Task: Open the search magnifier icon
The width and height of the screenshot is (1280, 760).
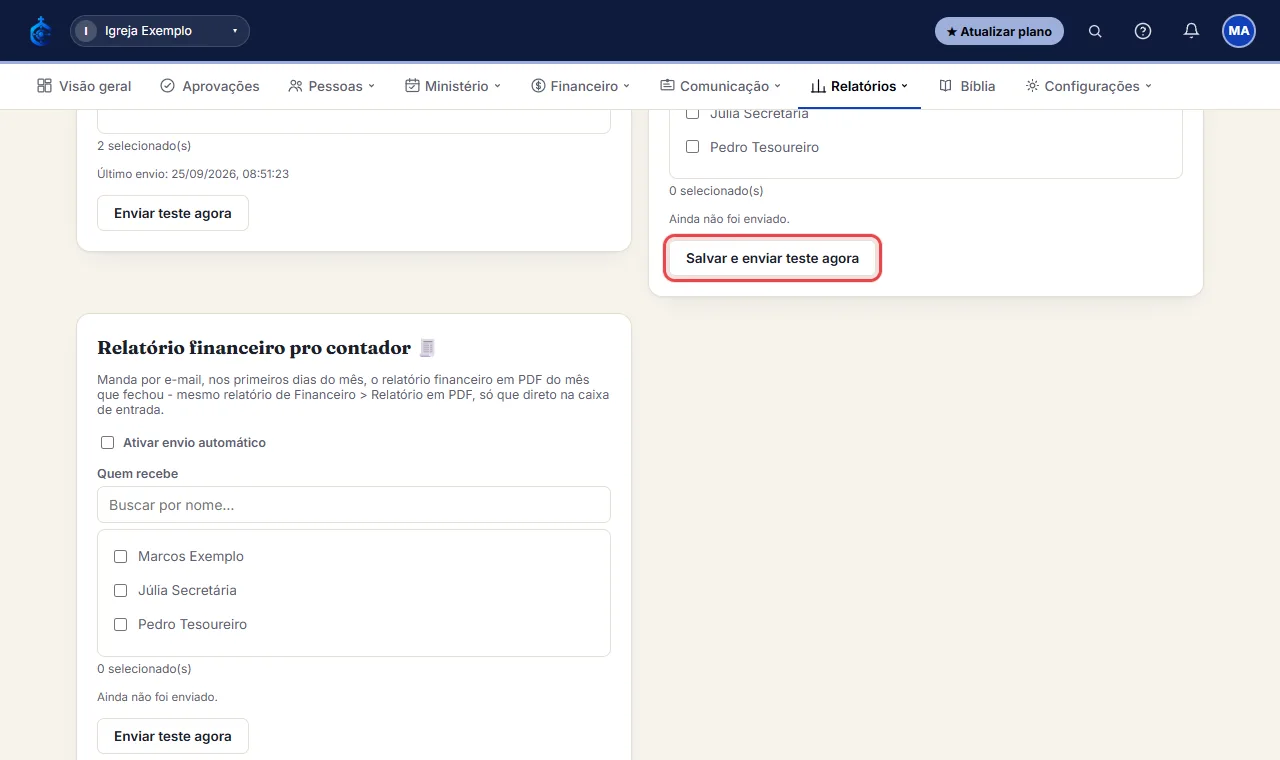Action: pos(1095,31)
